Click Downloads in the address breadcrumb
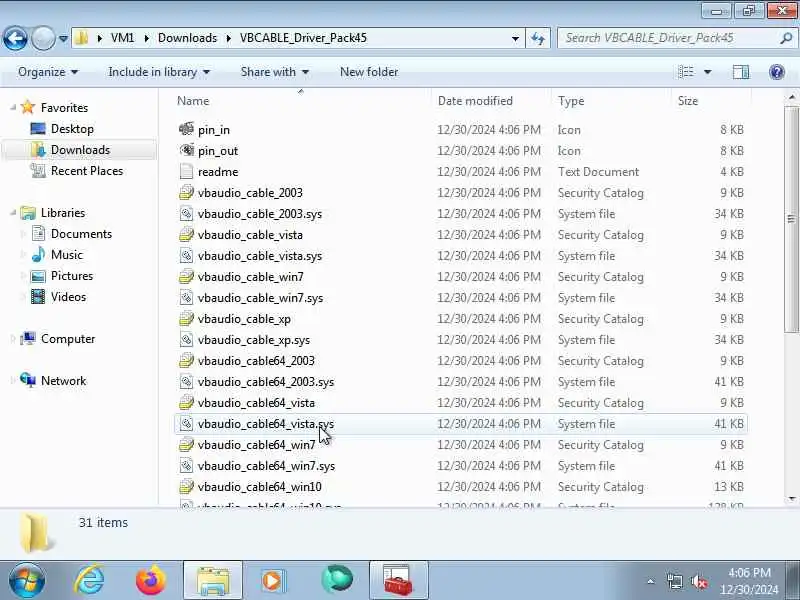 click(x=187, y=38)
